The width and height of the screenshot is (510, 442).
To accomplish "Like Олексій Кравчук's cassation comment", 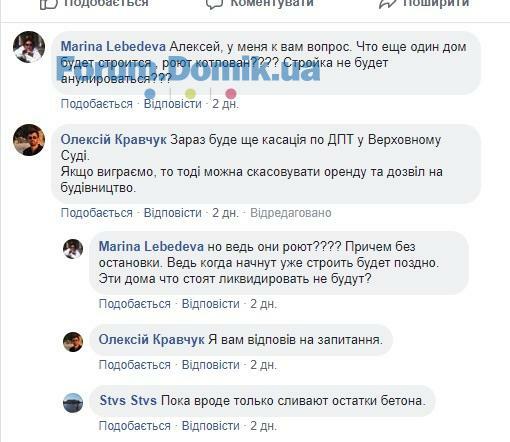I will (x=97, y=213).
